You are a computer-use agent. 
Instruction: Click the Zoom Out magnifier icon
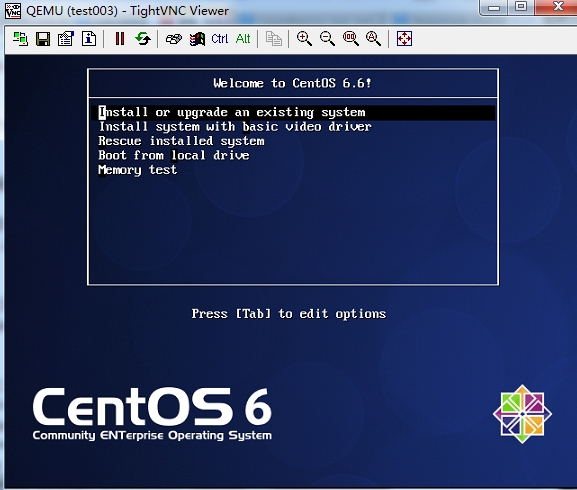point(327,39)
